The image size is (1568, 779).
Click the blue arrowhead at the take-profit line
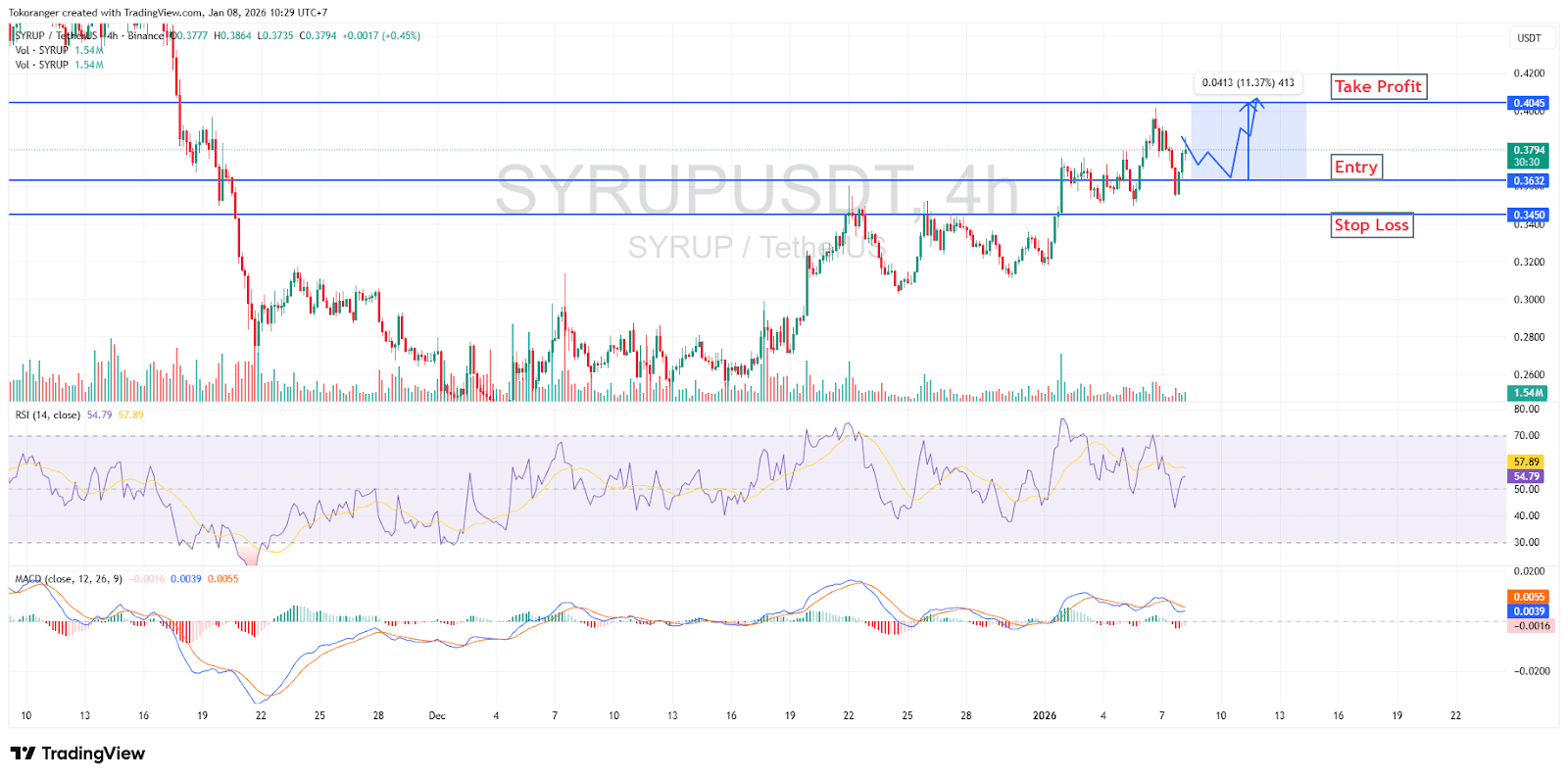(x=1256, y=102)
